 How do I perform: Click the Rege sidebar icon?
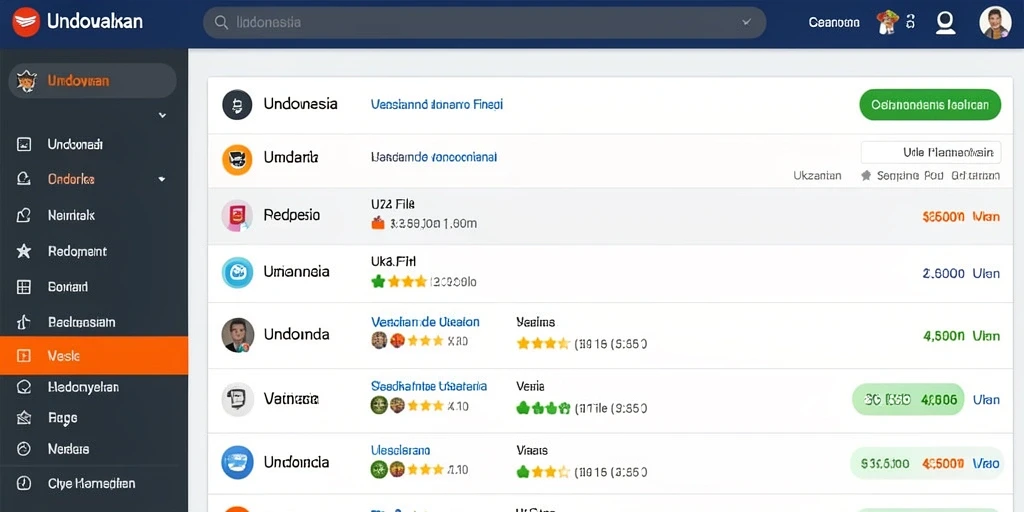coord(24,418)
